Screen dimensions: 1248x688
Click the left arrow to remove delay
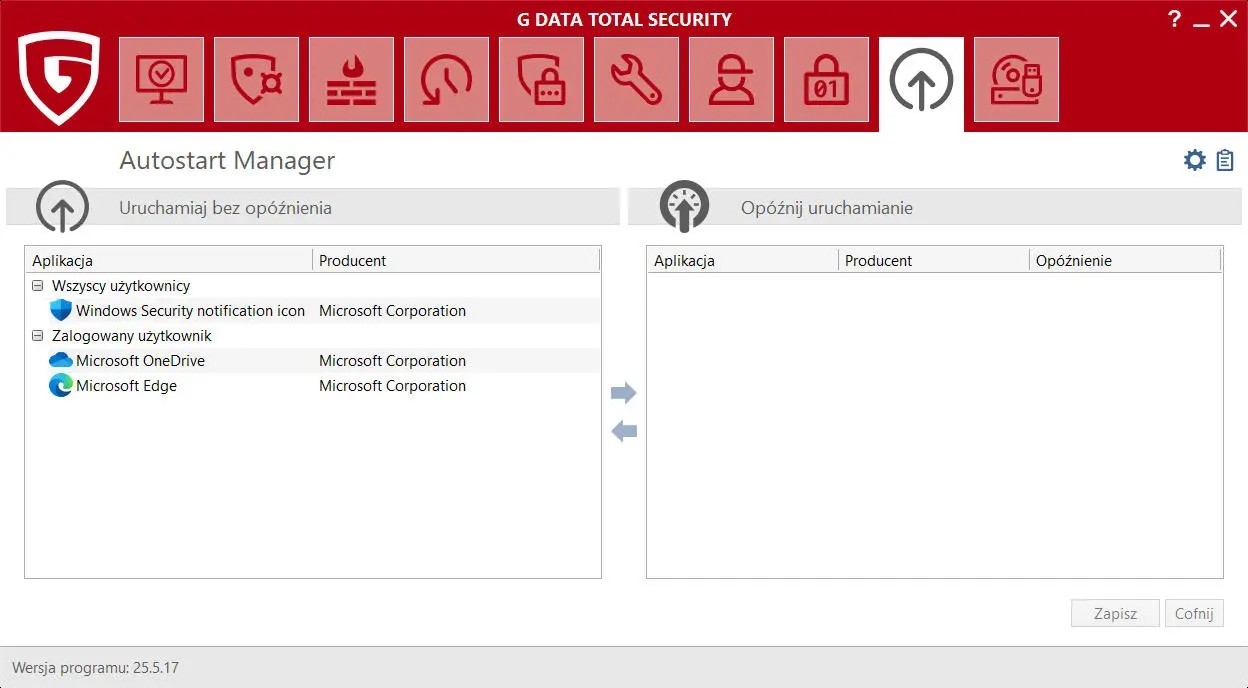coord(623,432)
